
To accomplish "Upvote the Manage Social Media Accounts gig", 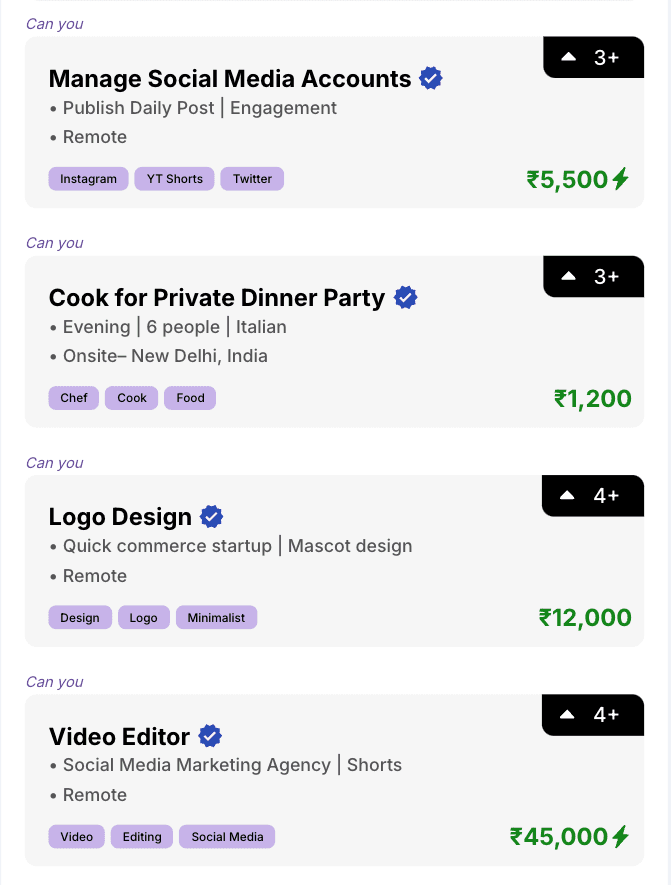I will 568,56.
